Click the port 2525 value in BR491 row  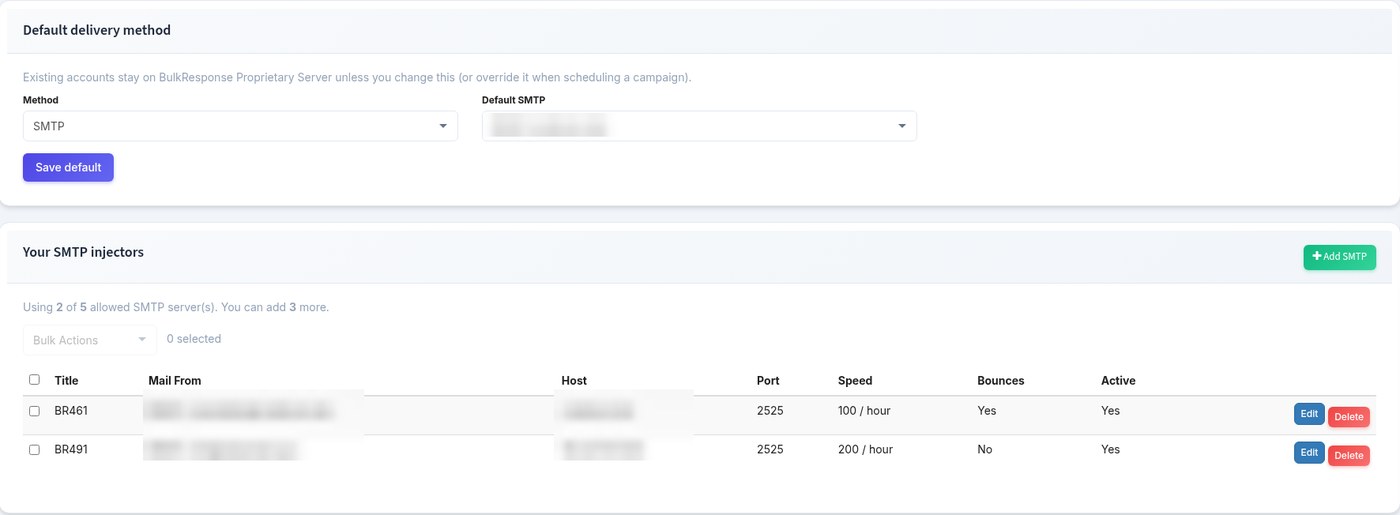click(x=770, y=450)
